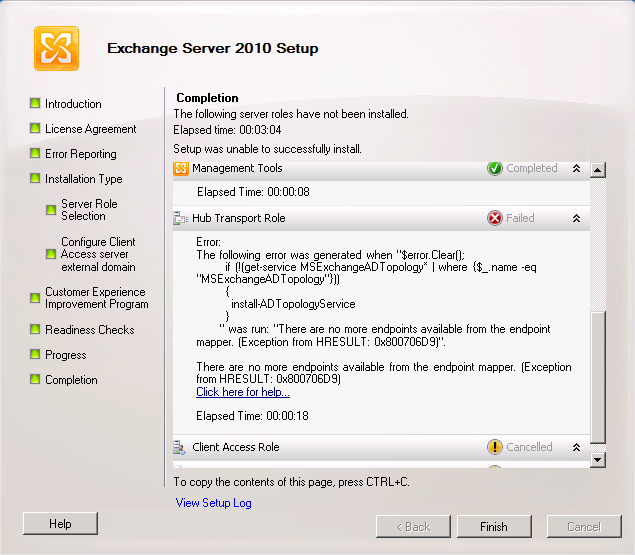Screen dimensions: 635x555
Task: Click the green square beside Installation Type
Action: click(35, 178)
